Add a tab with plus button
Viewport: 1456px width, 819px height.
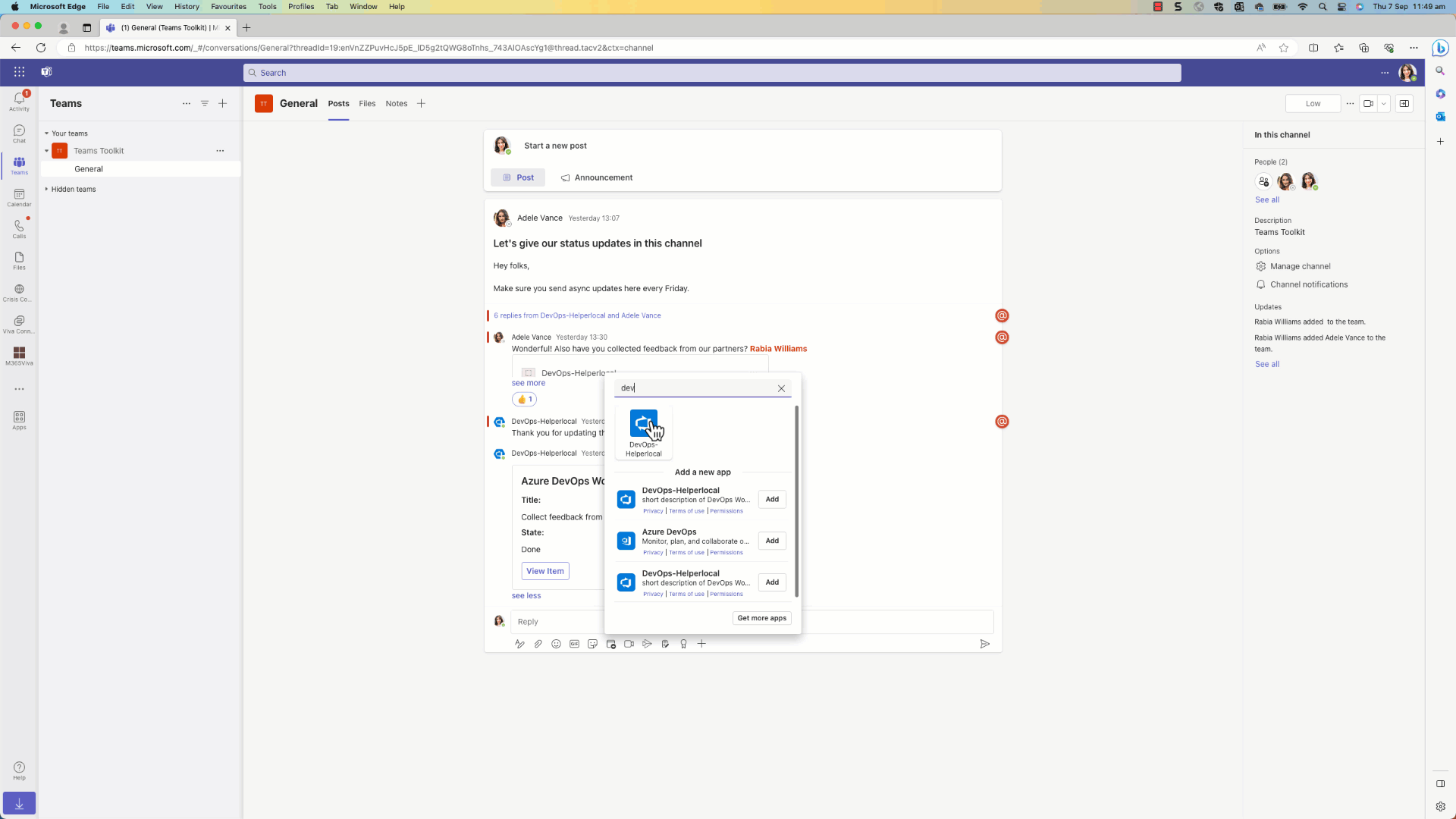coord(421,104)
